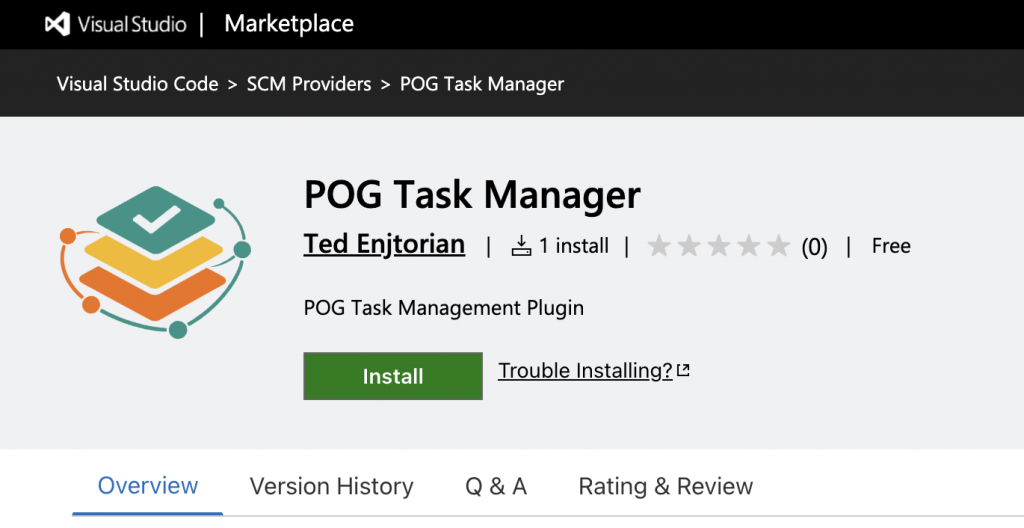
Task: Select the Q & A tab
Action: point(496,487)
